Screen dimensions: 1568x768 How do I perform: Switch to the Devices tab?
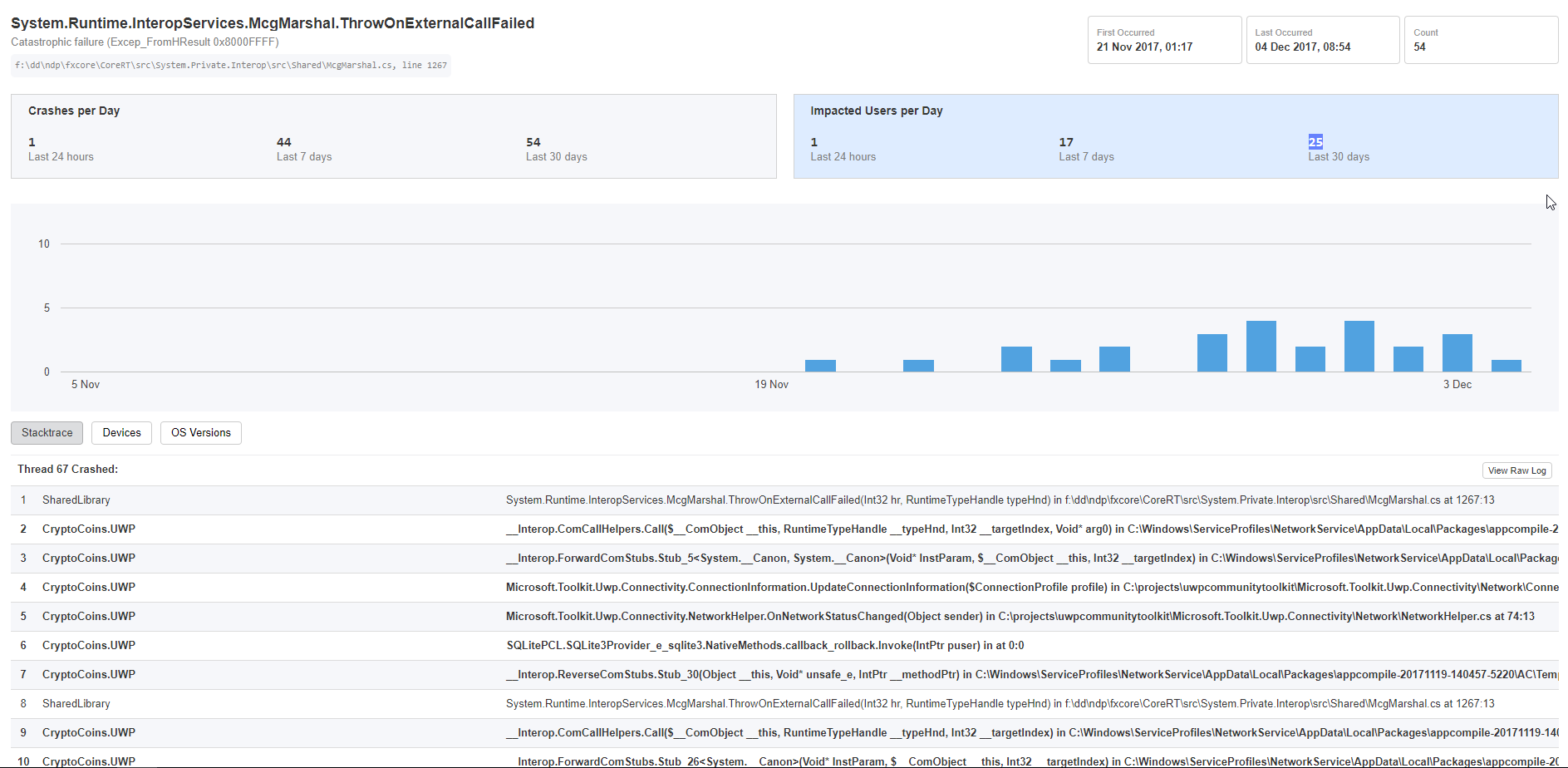pos(121,432)
